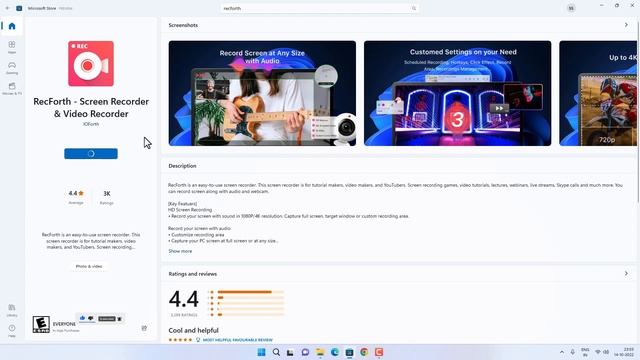Viewport: 640px width, 360px height.
Task: Open File Explorer from taskbar
Action: click(x=320, y=352)
